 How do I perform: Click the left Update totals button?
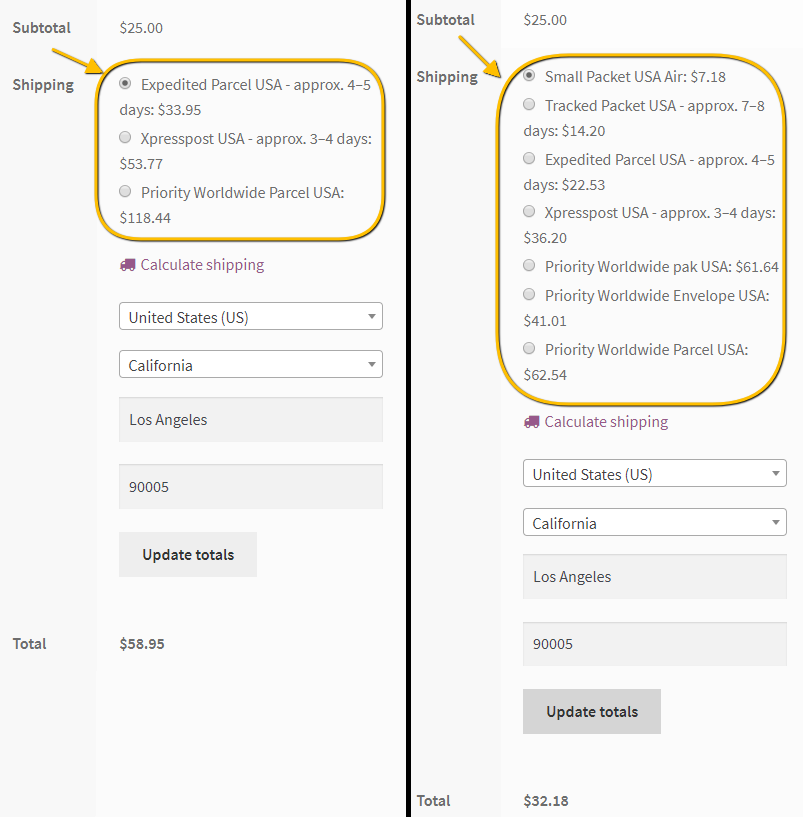coord(188,554)
